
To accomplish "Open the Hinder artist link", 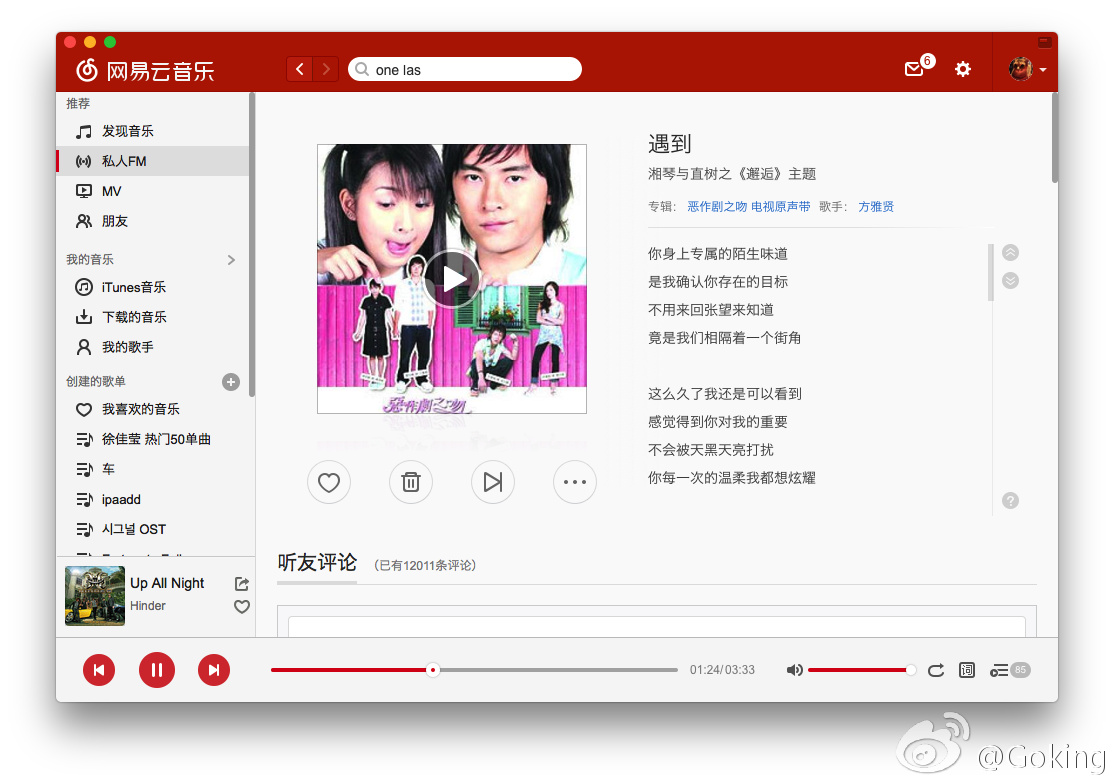I will click(x=148, y=606).
